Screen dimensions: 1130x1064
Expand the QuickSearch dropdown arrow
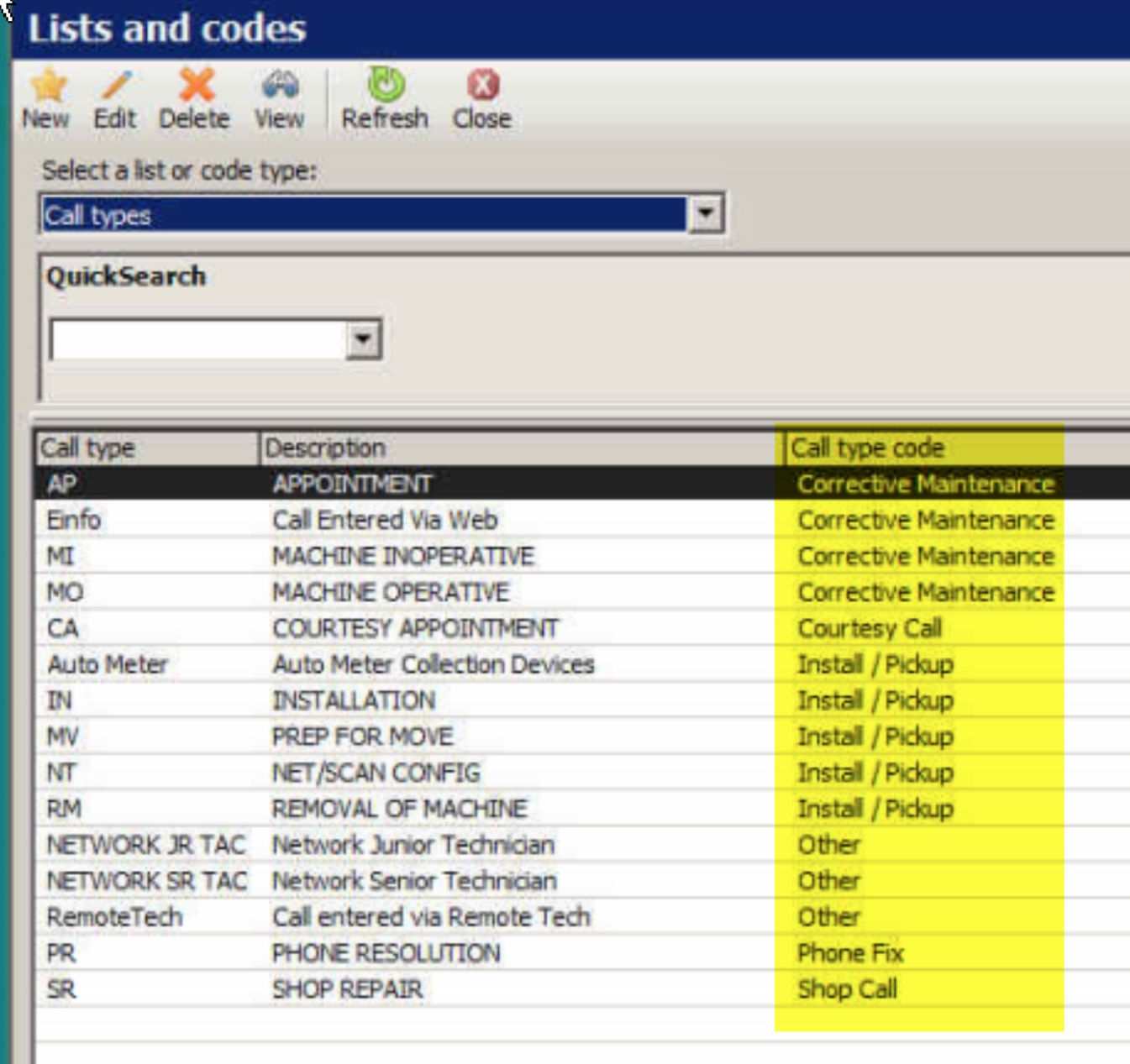tap(363, 339)
